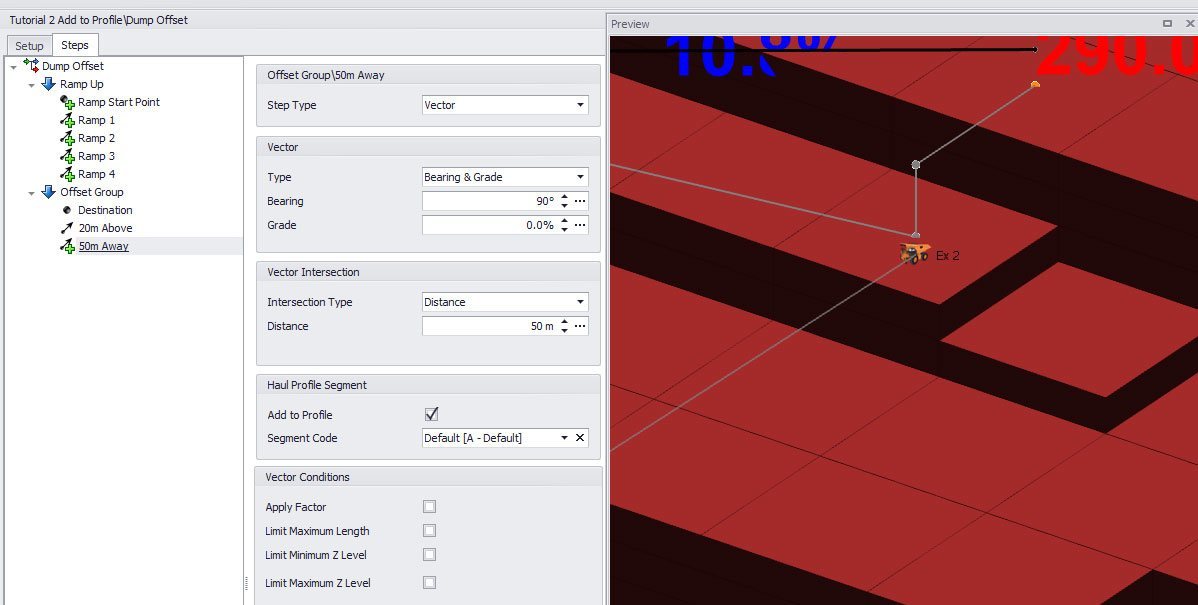The image size is (1198, 605).
Task: Click the Offset Group blue arrow icon
Action: 49,192
